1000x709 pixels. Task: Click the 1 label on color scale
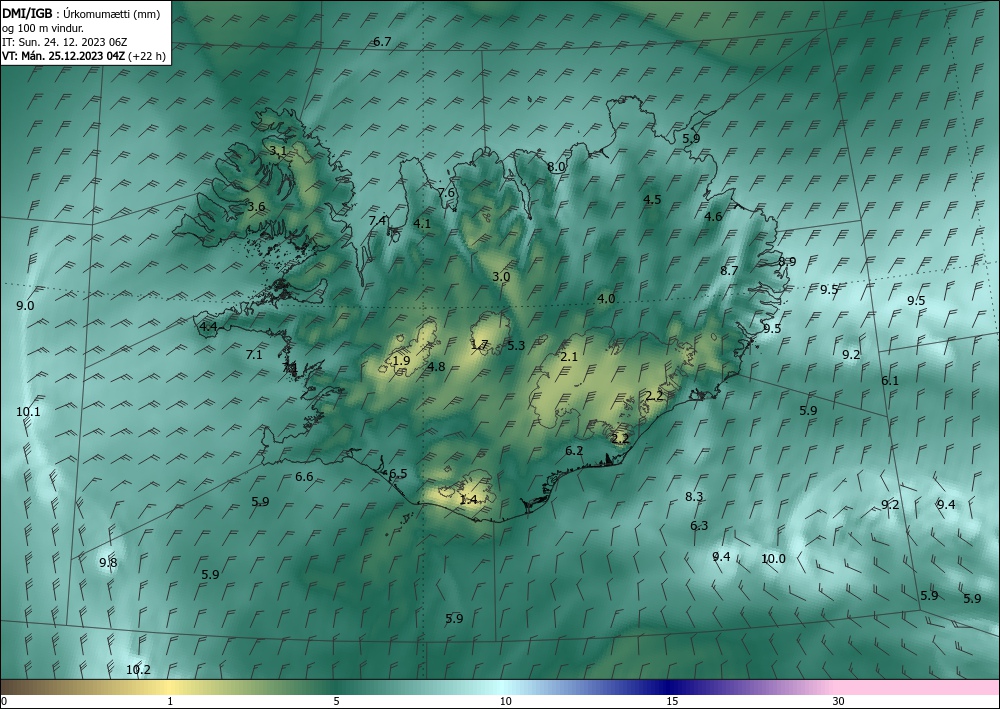click(170, 702)
